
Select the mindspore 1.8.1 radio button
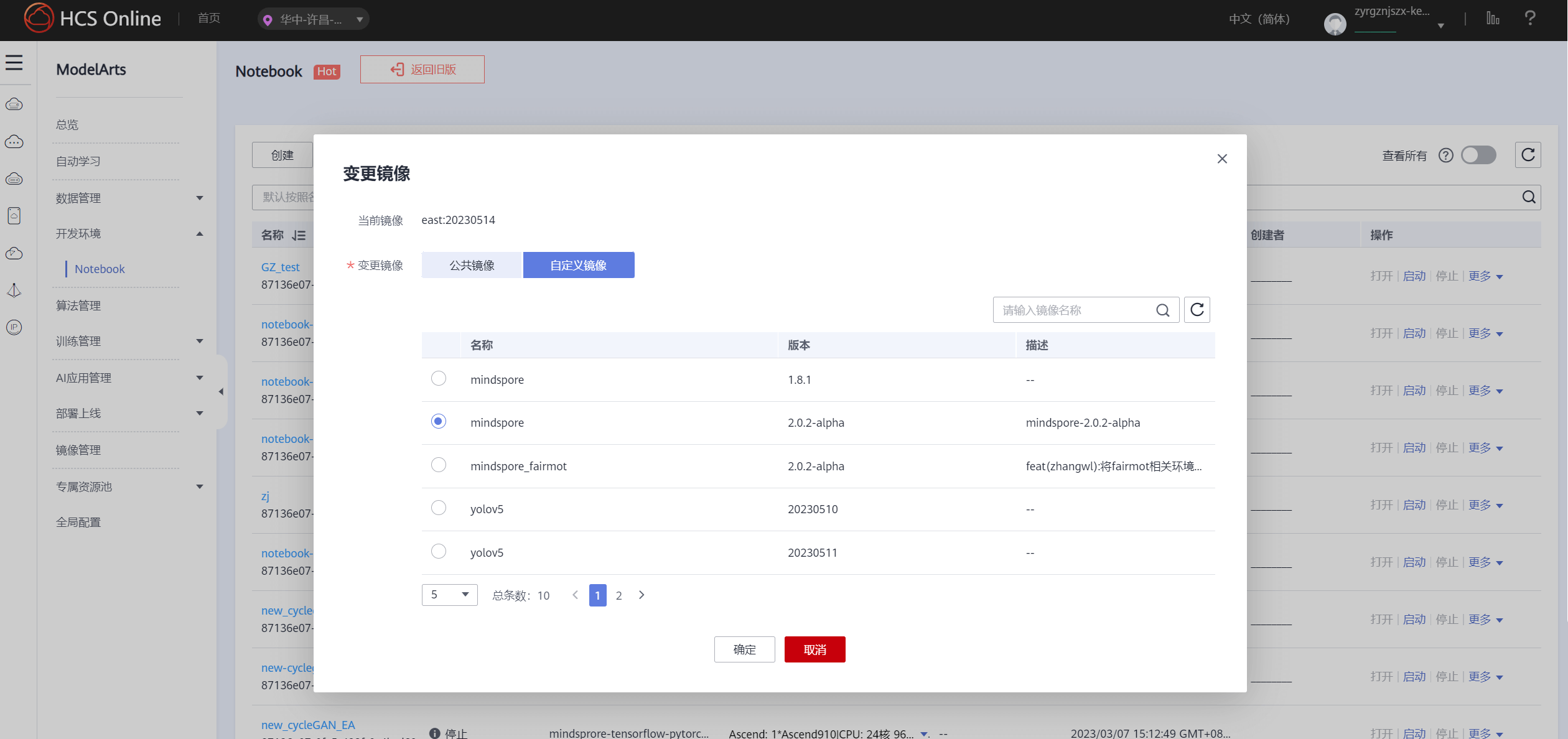tap(439, 378)
